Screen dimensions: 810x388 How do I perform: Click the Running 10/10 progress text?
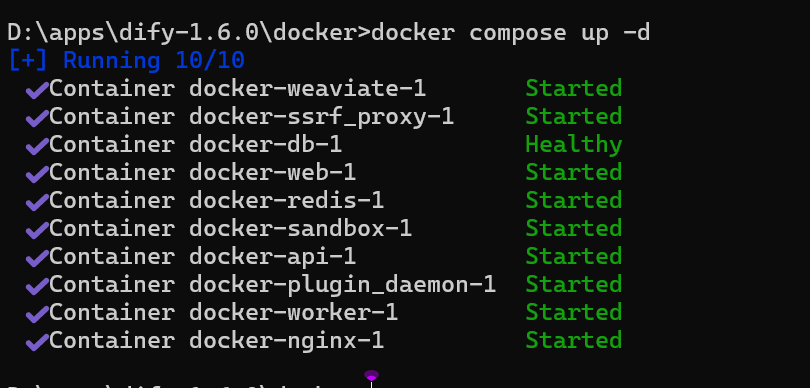(153, 60)
